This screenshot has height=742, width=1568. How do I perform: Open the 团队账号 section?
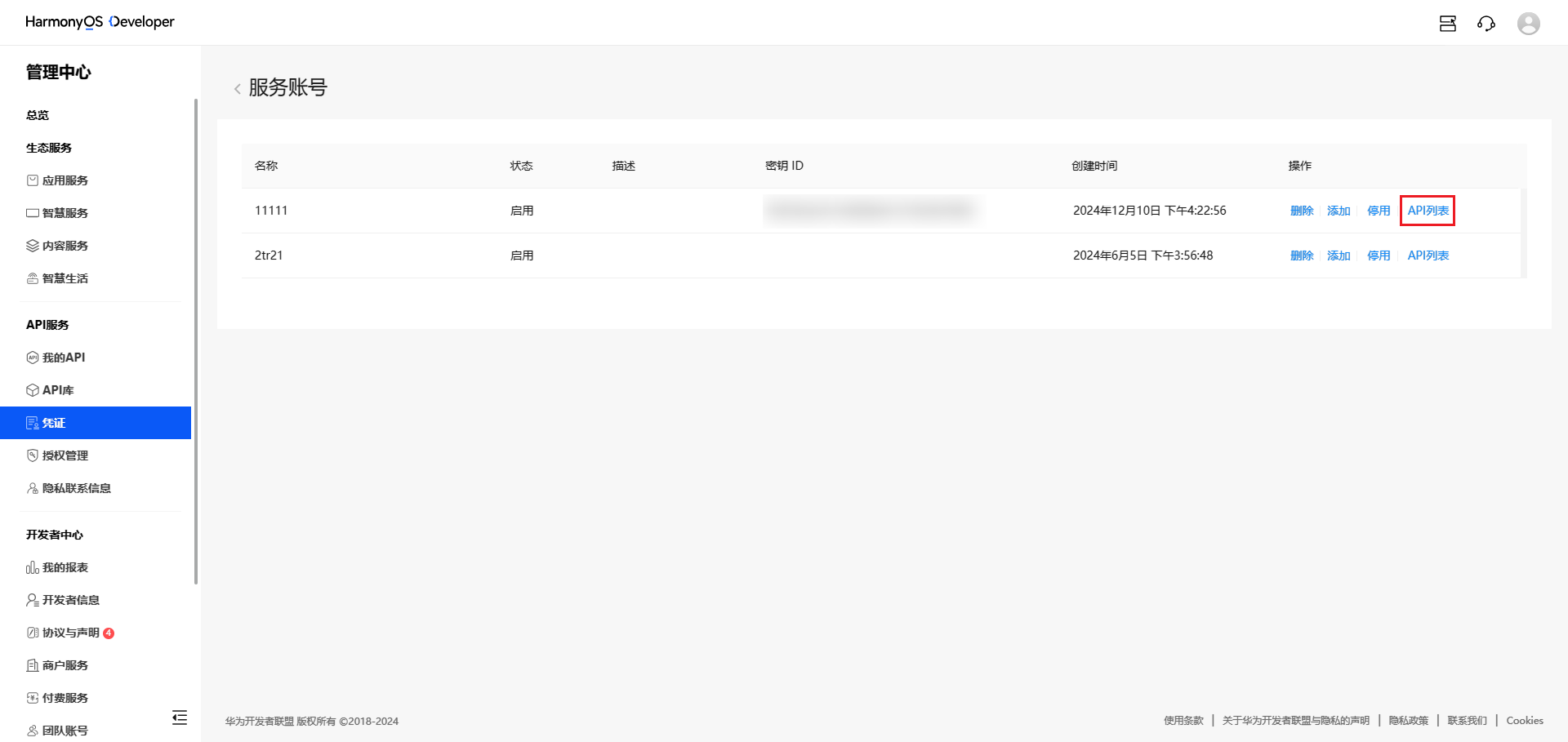65,730
